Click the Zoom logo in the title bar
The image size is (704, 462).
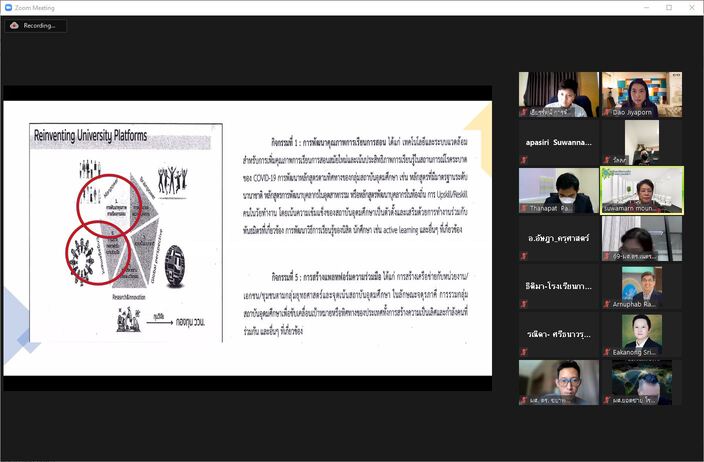click(8, 8)
